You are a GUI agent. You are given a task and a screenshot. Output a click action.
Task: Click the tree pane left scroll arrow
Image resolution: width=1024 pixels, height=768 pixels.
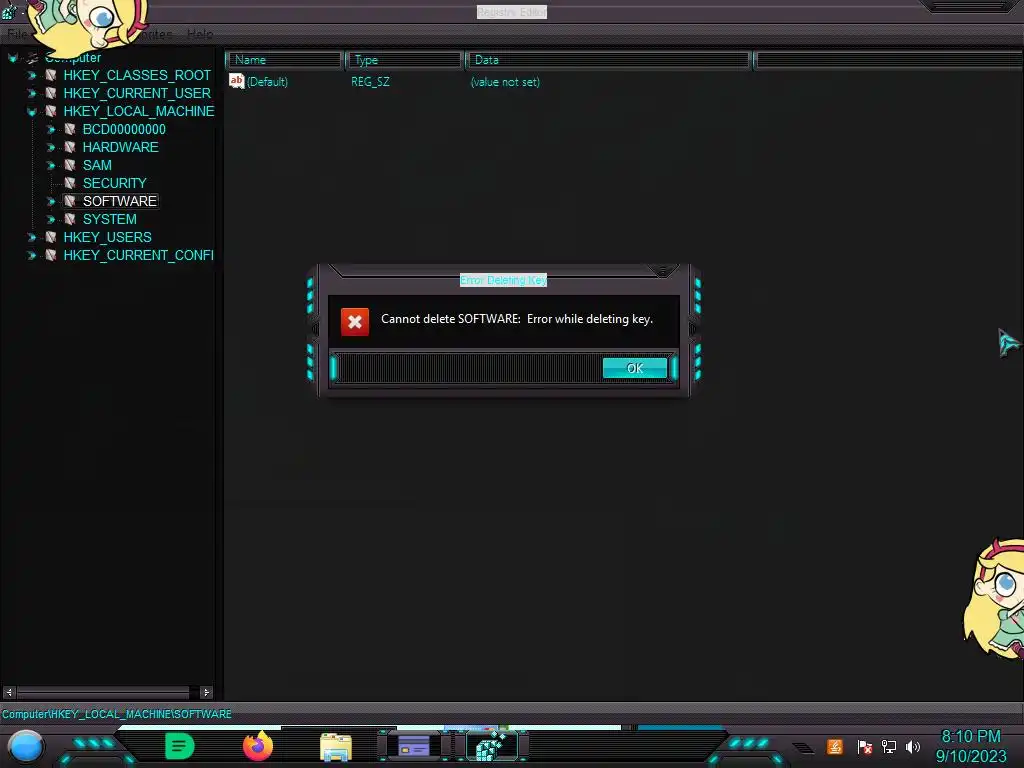9,692
